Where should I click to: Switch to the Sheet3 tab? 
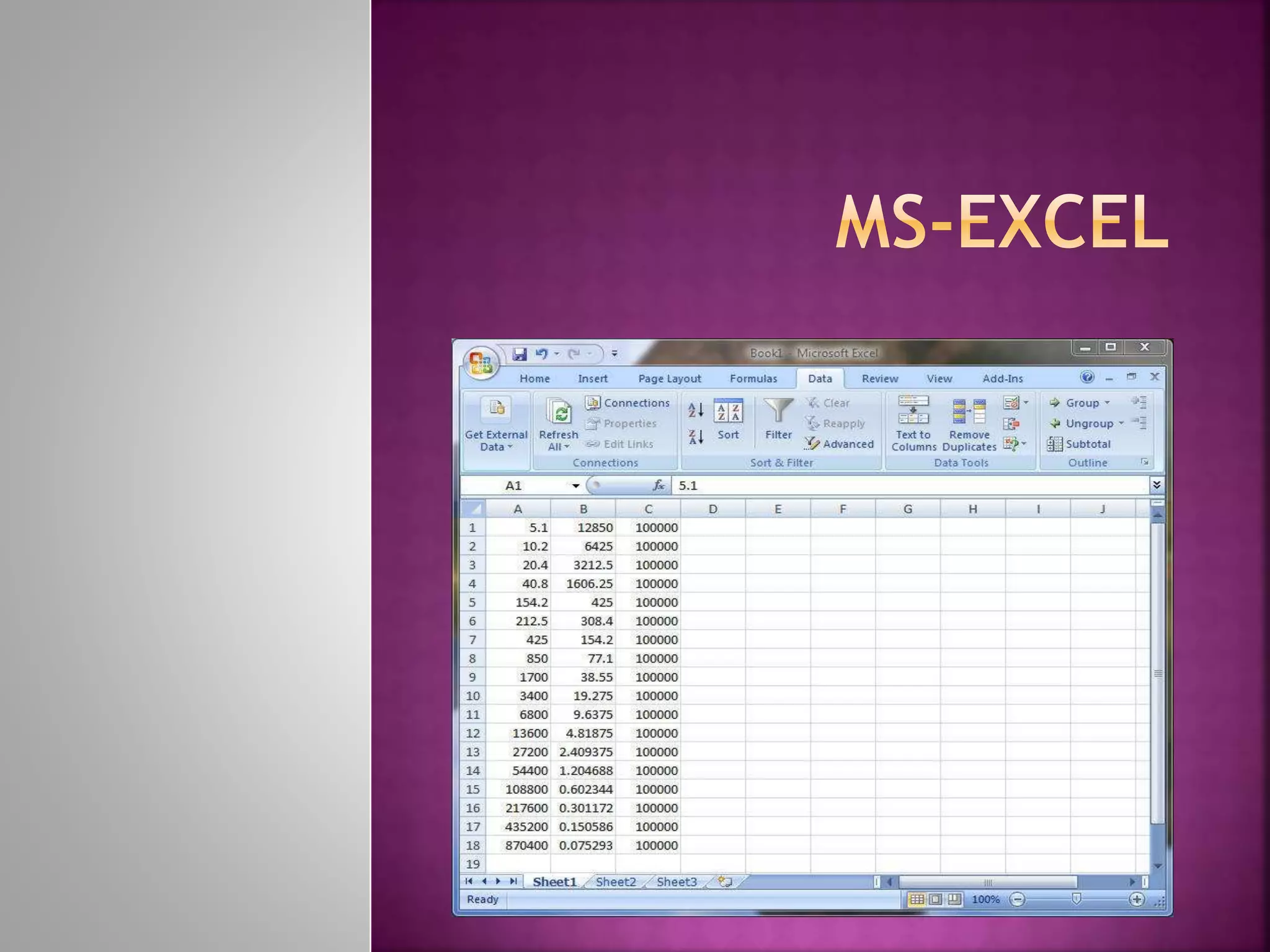point(677,881)
